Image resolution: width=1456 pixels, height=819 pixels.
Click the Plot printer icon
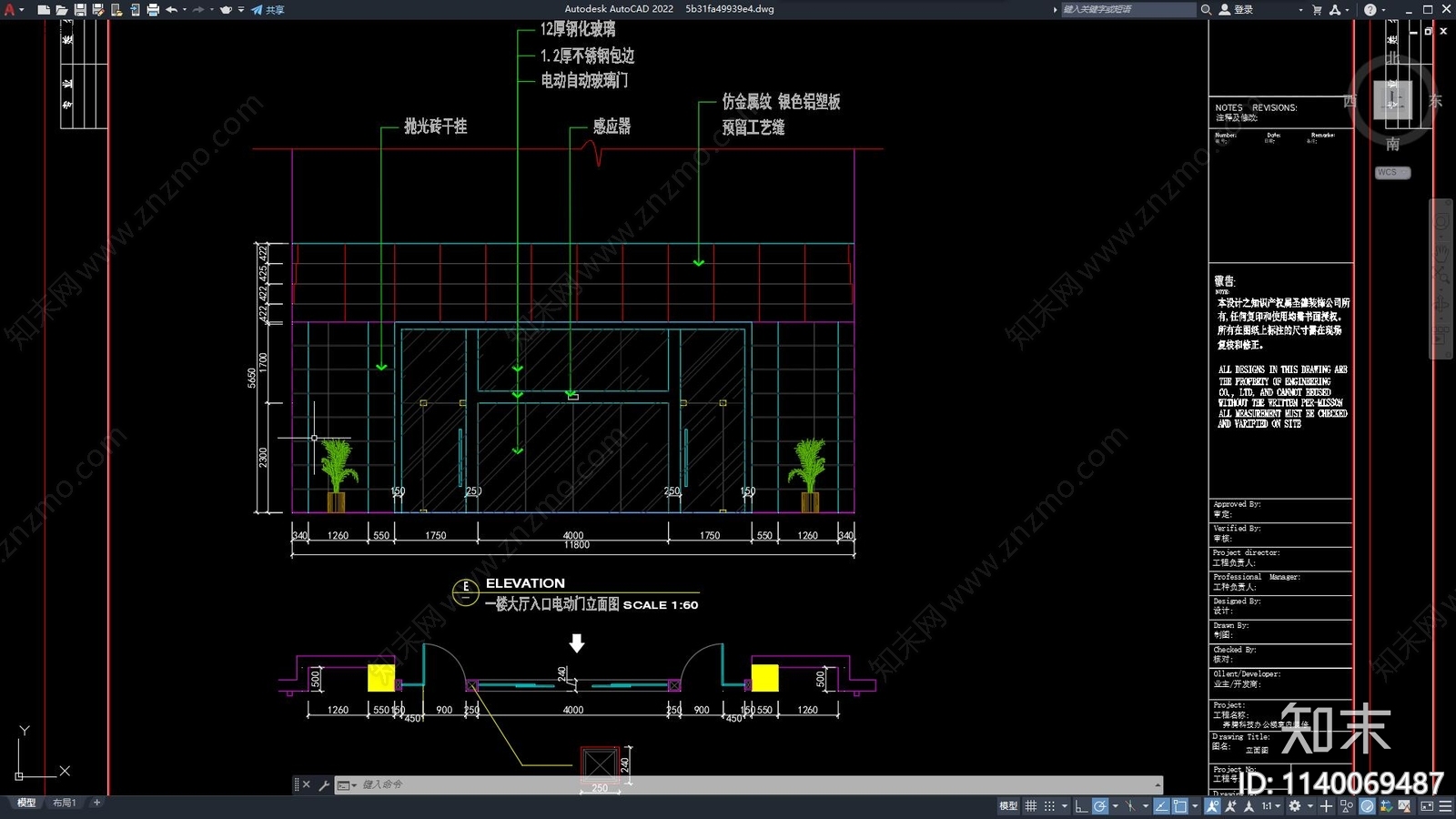click(x=153, y=9)
